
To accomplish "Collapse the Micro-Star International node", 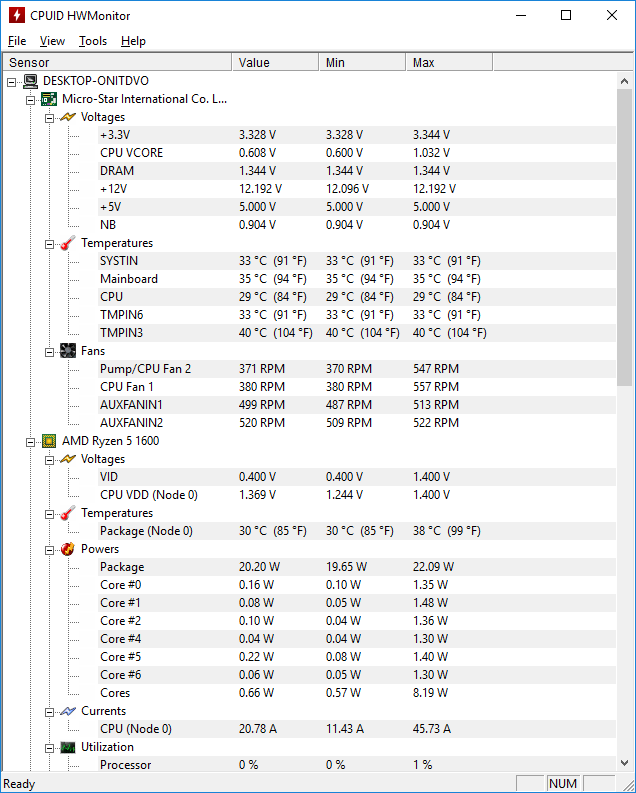I will pos(30,100).
